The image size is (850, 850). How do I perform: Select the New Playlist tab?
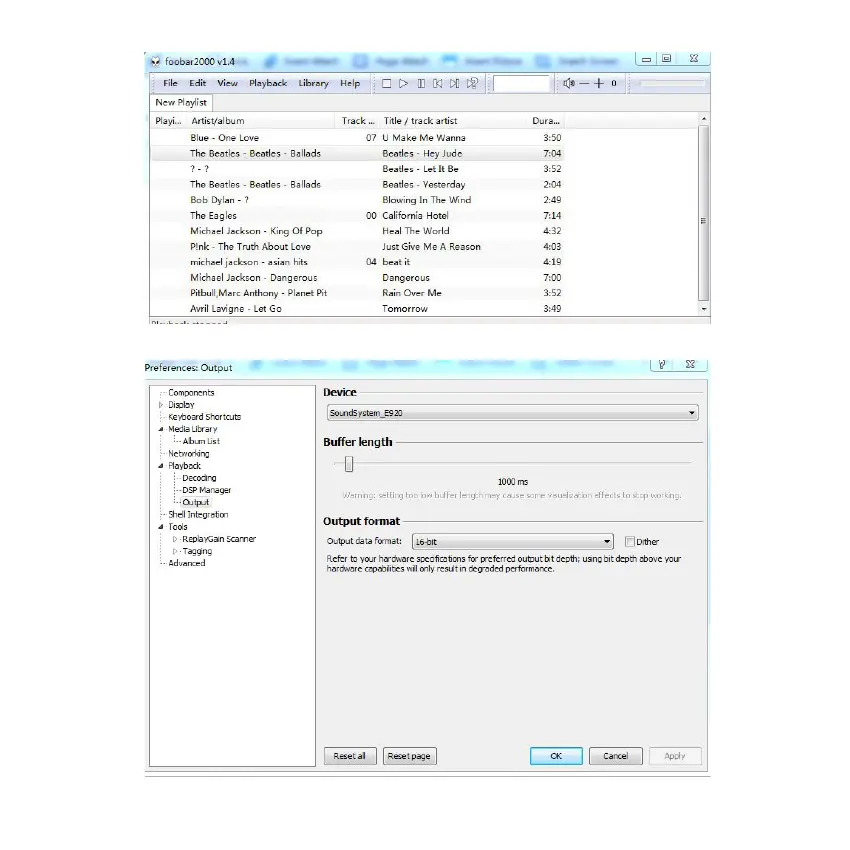tap(181, 102)
